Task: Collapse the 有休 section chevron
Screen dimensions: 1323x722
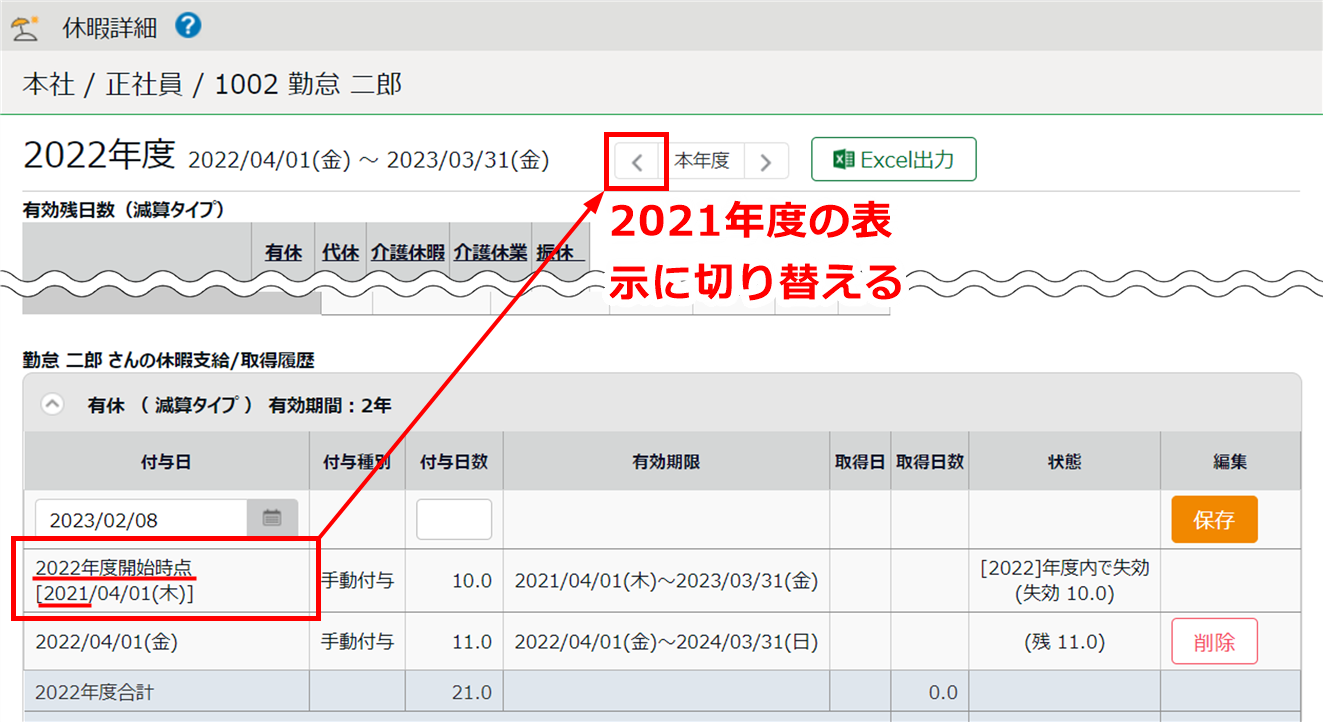Action: click(53, 405)
